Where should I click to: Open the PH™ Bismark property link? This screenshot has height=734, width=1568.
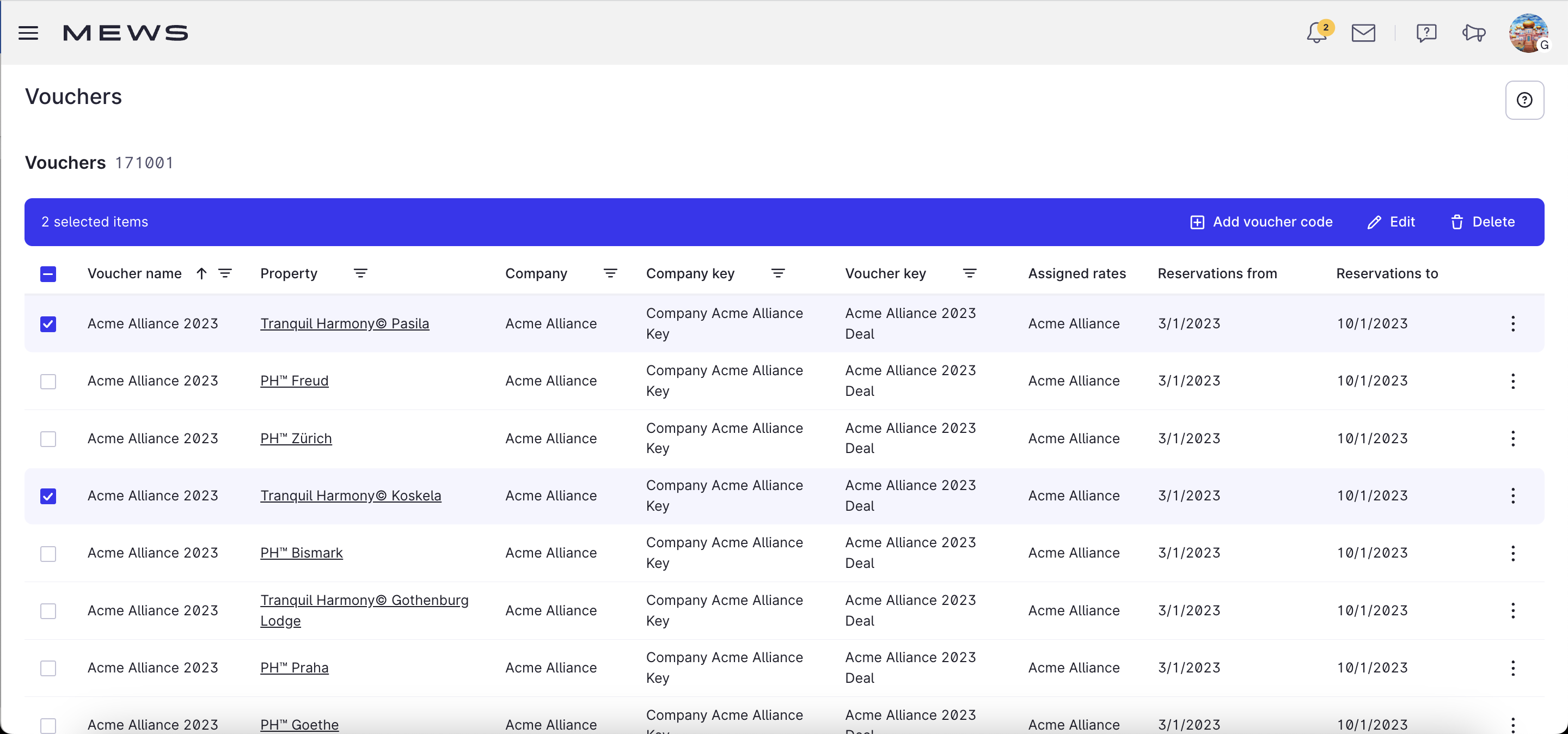[x=301, y=553]
